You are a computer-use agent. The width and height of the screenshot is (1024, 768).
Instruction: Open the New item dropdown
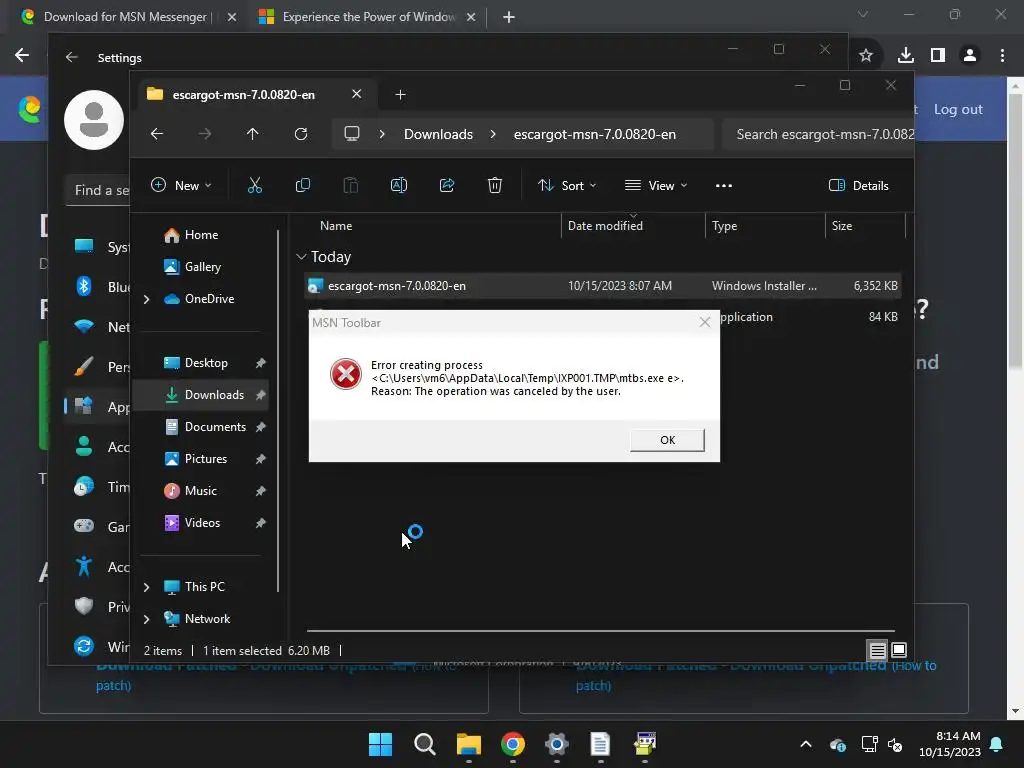tap(181, 185)
